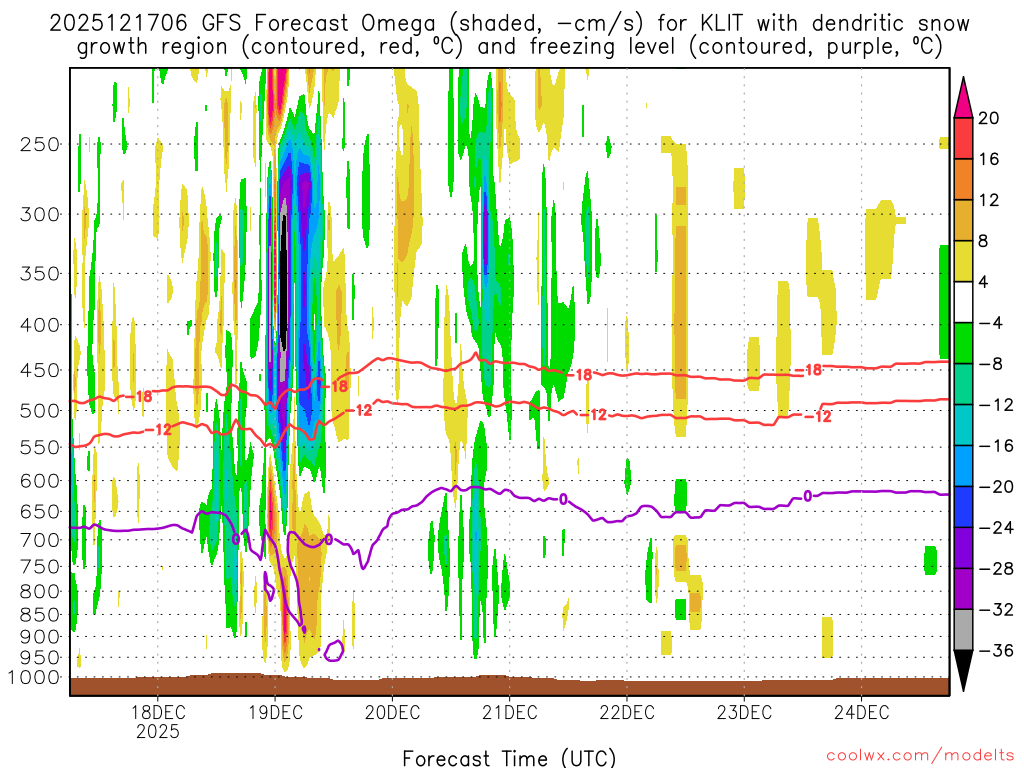Click the 900 pressure level label
Screen dimensions: 1024x768
pos(40,636)
